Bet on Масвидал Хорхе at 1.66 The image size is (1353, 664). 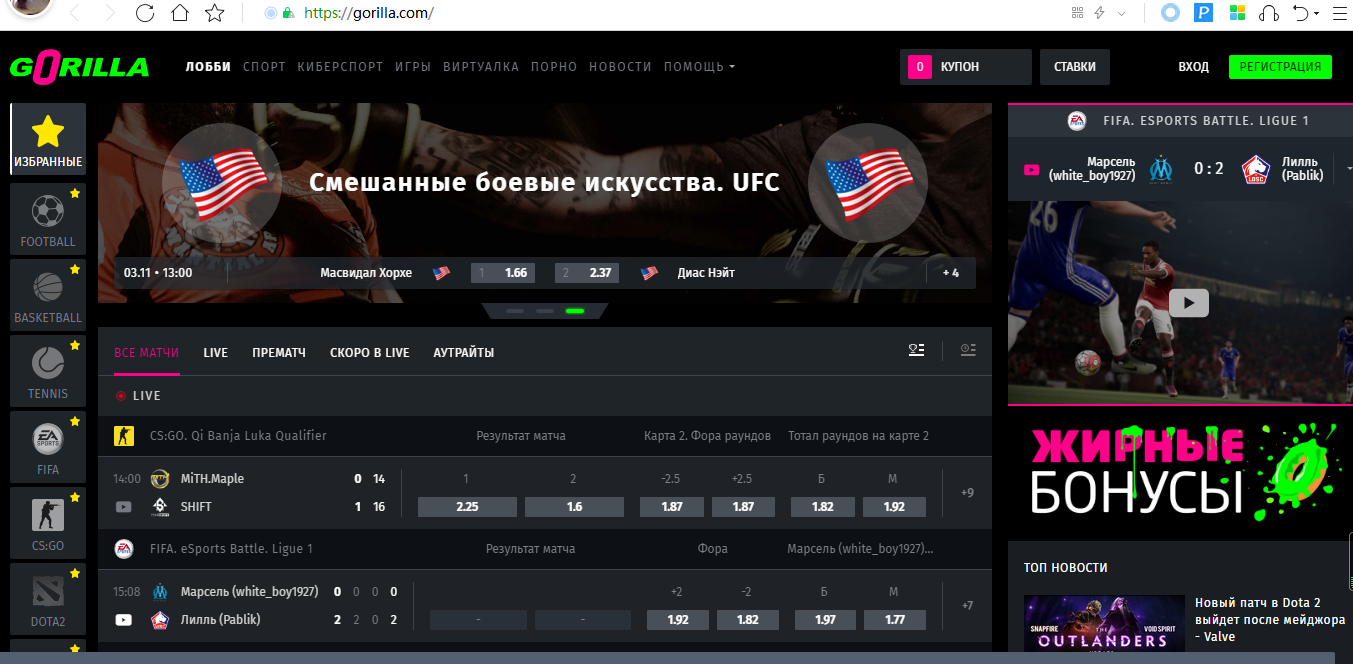coord(503,273)
